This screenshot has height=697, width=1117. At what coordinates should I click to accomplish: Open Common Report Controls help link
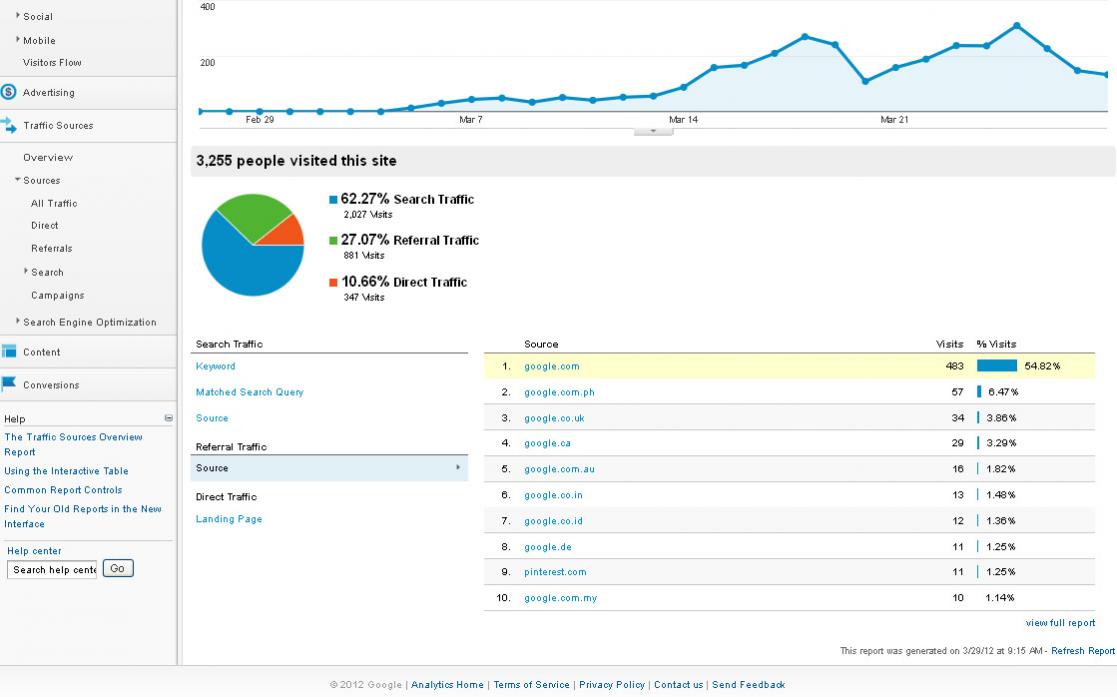[x=63, y=490]
